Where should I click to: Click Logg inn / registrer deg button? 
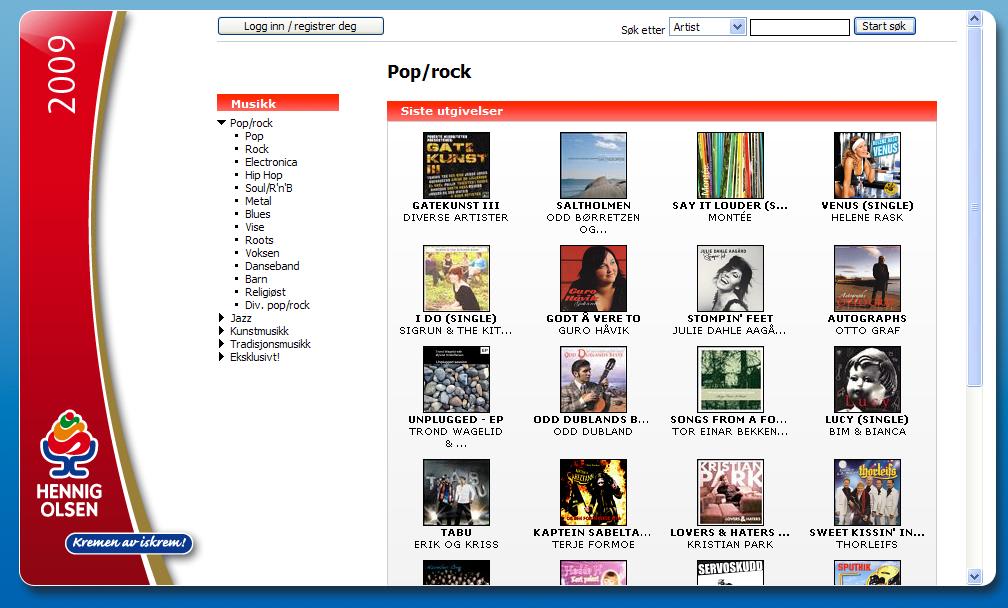301,26
